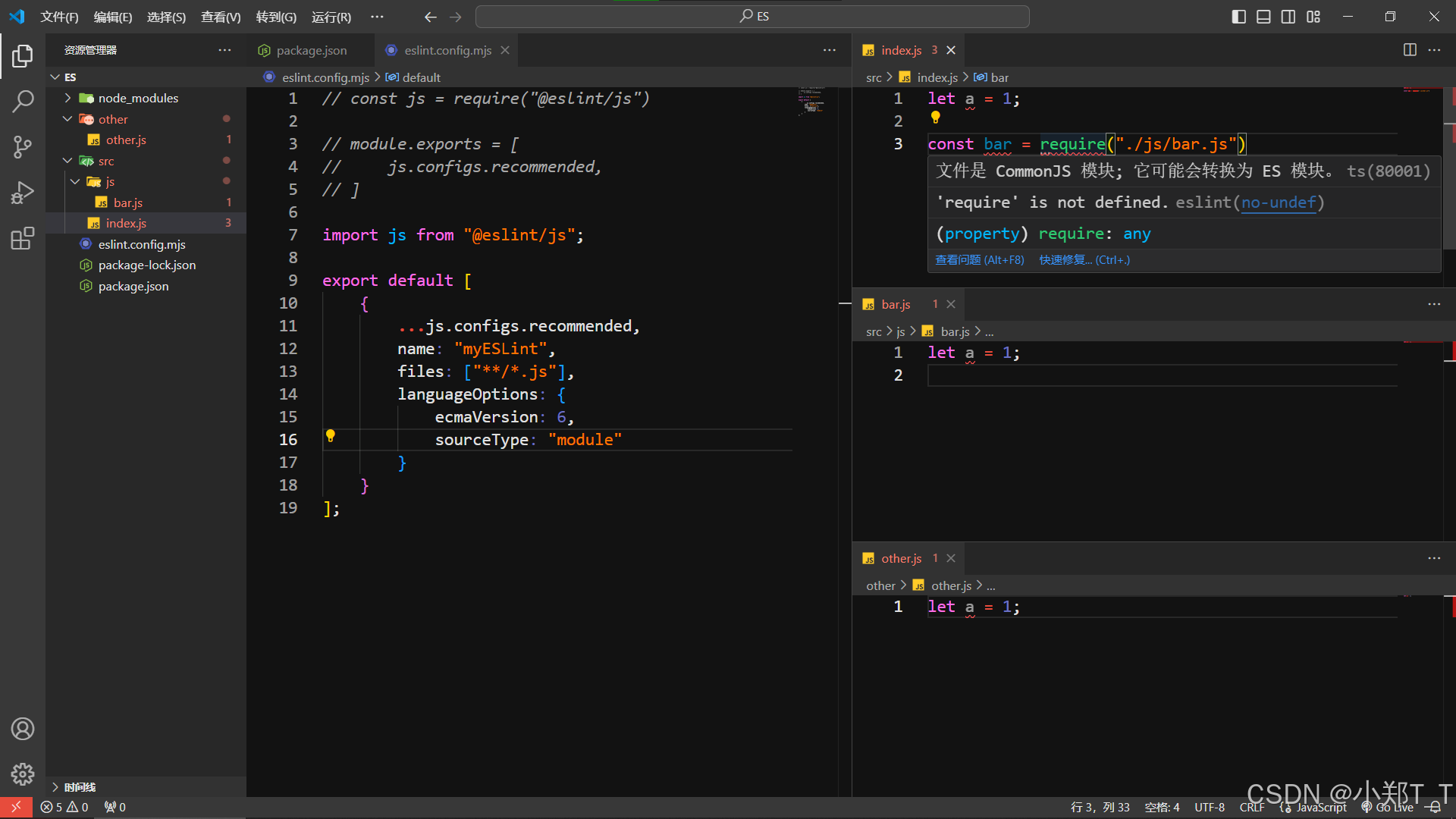Image resolution: width=1456 pixels, height=819 pixels.
Task: Click the no-undef eslint rule link
Action: (x=1279, y=202)
